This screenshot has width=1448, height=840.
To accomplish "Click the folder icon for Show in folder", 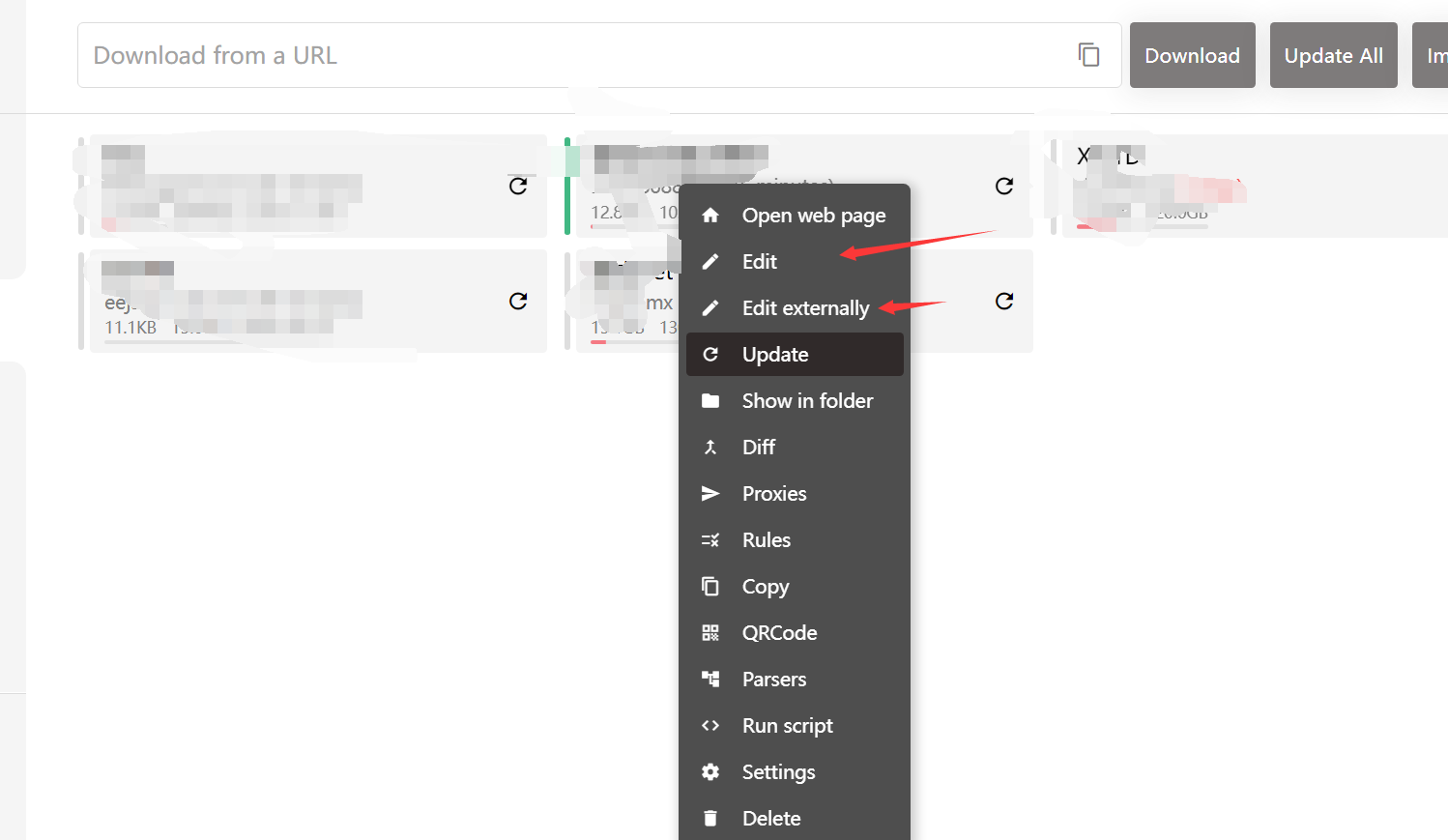I will 710,401.
